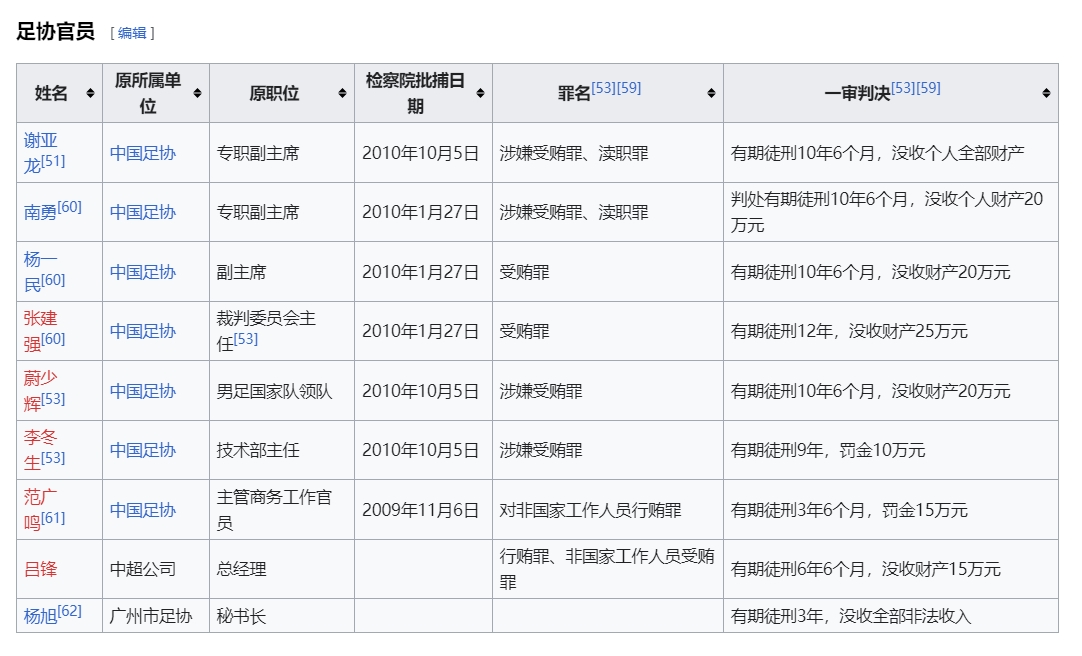Click citation [62] next to 杨旭
The image size is (1082, 656).
(70, 611)
